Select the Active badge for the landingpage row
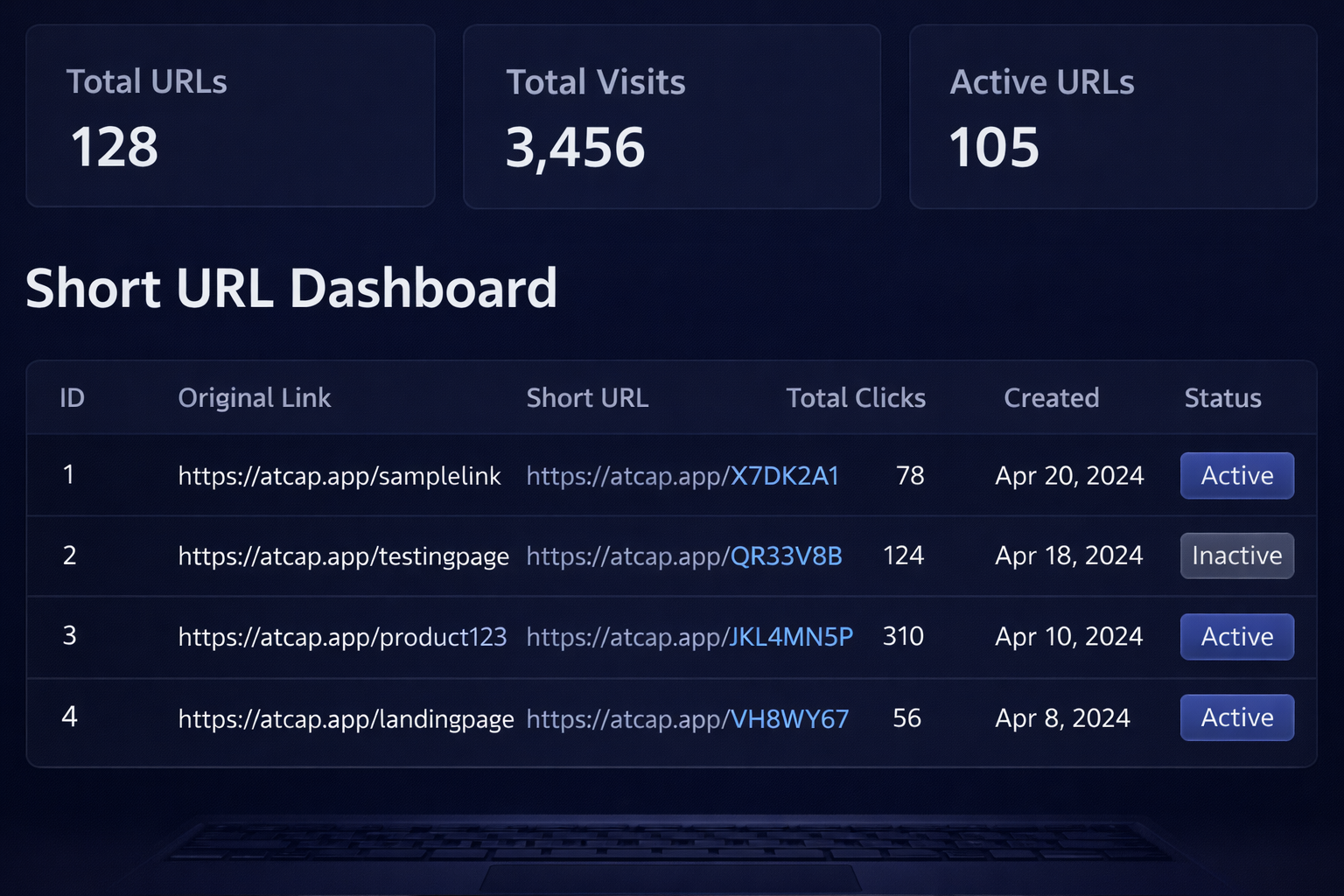Image resolution: width=1344 pixels, height=896 pixels. click(x=1236, y=718)
